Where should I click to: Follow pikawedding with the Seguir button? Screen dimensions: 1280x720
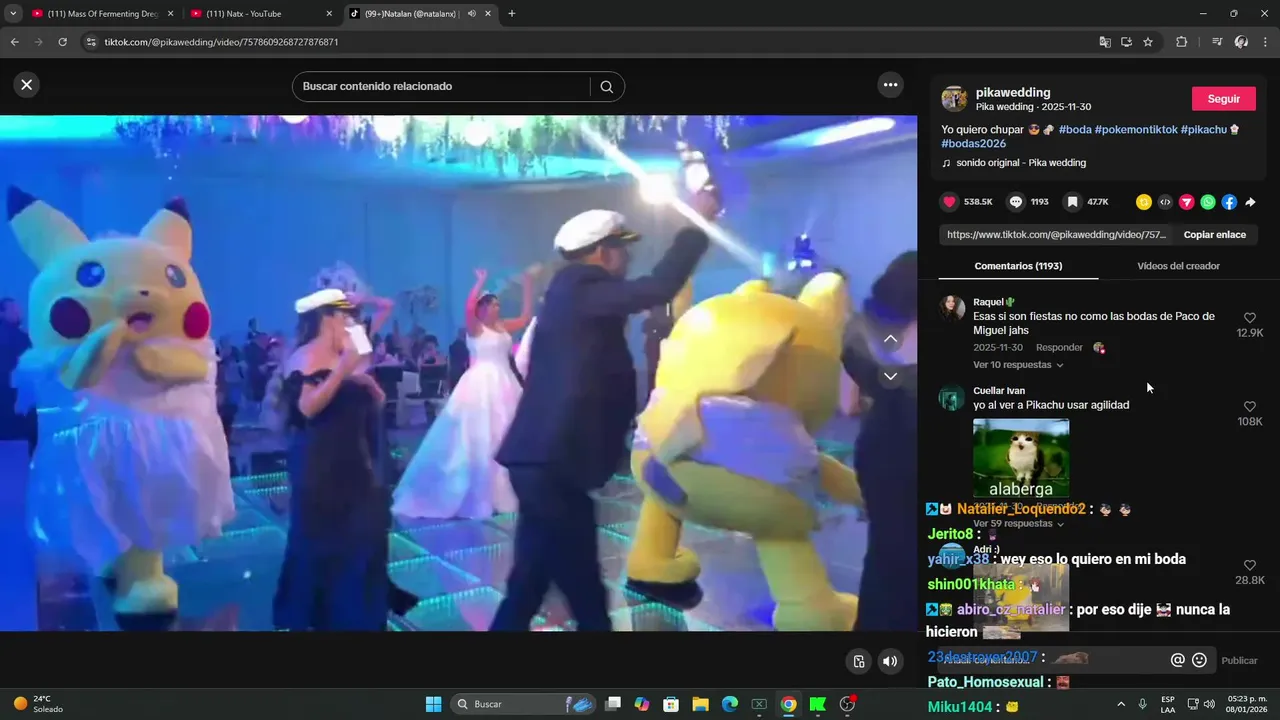(1224, 99)
